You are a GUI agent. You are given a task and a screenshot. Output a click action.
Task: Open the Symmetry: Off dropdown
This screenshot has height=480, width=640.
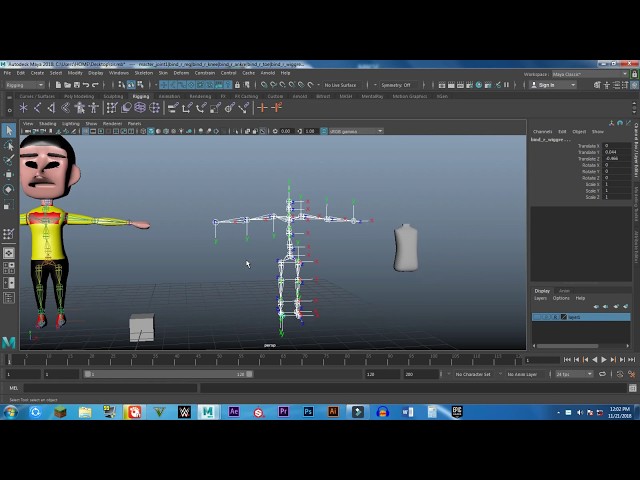point(398,85)
